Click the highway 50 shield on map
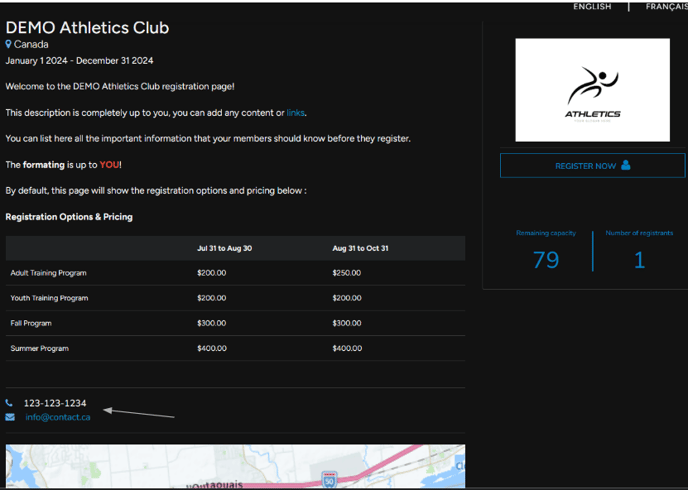Screen dimensions: 688x490 pyautogui.click(x=329, y=481)
